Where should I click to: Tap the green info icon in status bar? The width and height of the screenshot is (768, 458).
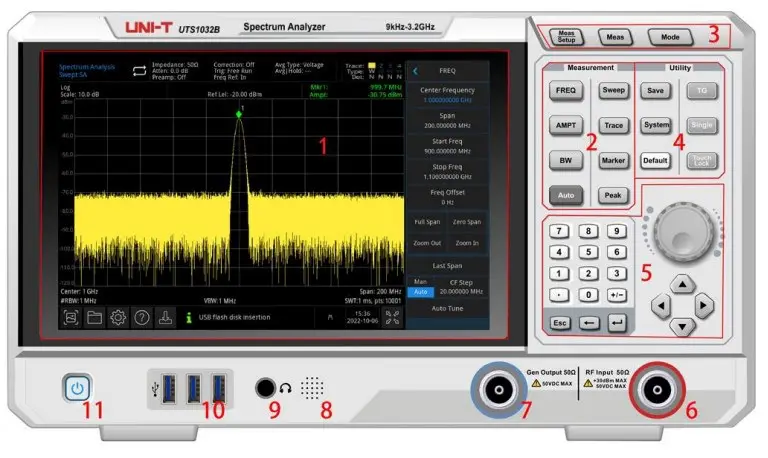point(189,318)
